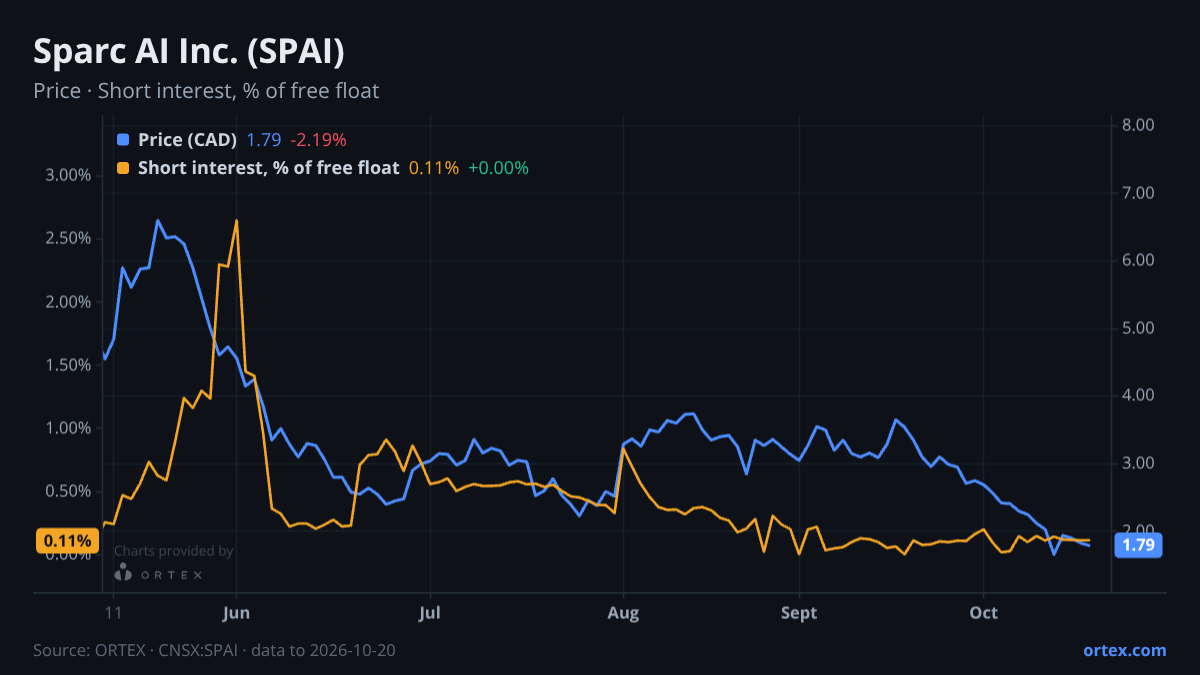Screen dimensions: 1200x675
Task: Click the 1.00% left axis label
Action: pos(68,428)
